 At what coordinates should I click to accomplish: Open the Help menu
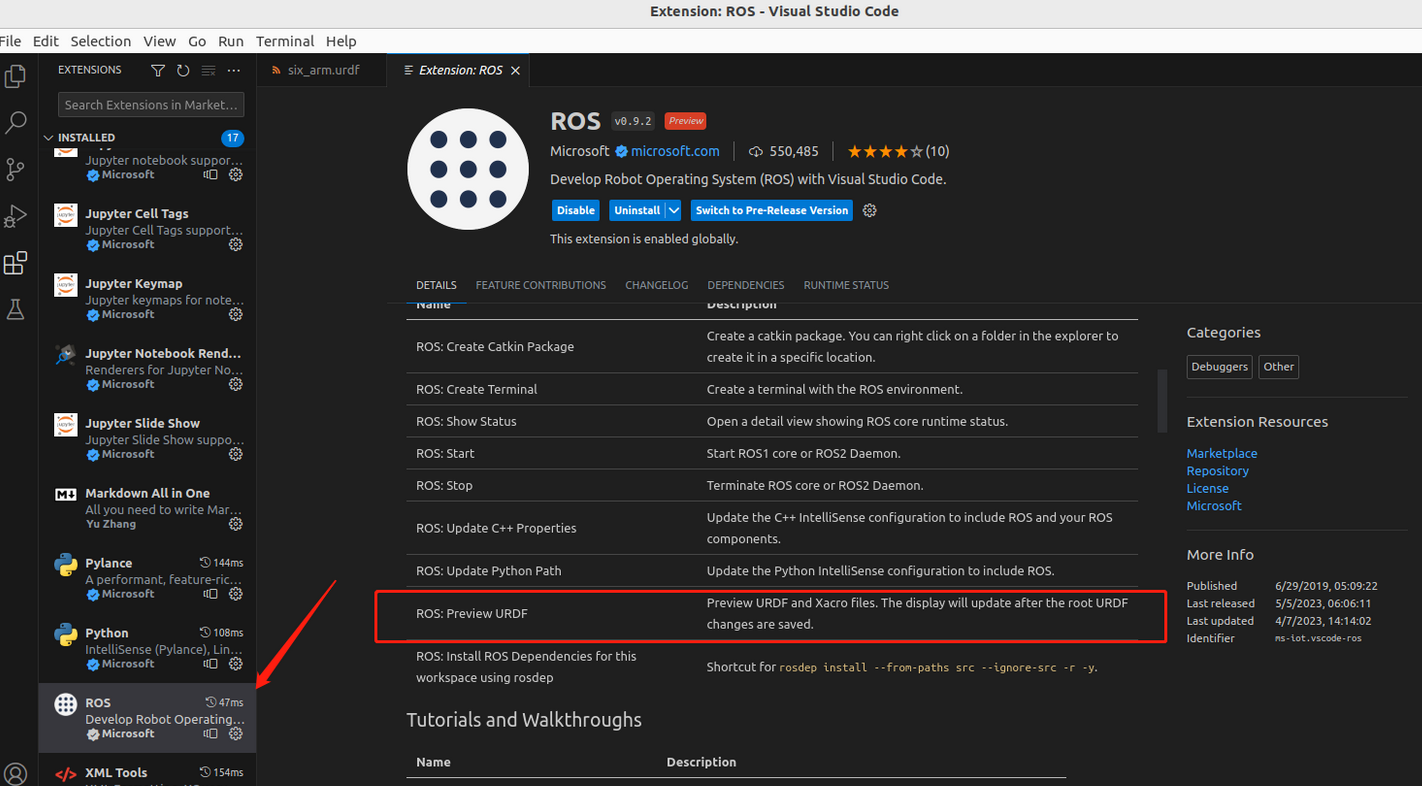341,41
